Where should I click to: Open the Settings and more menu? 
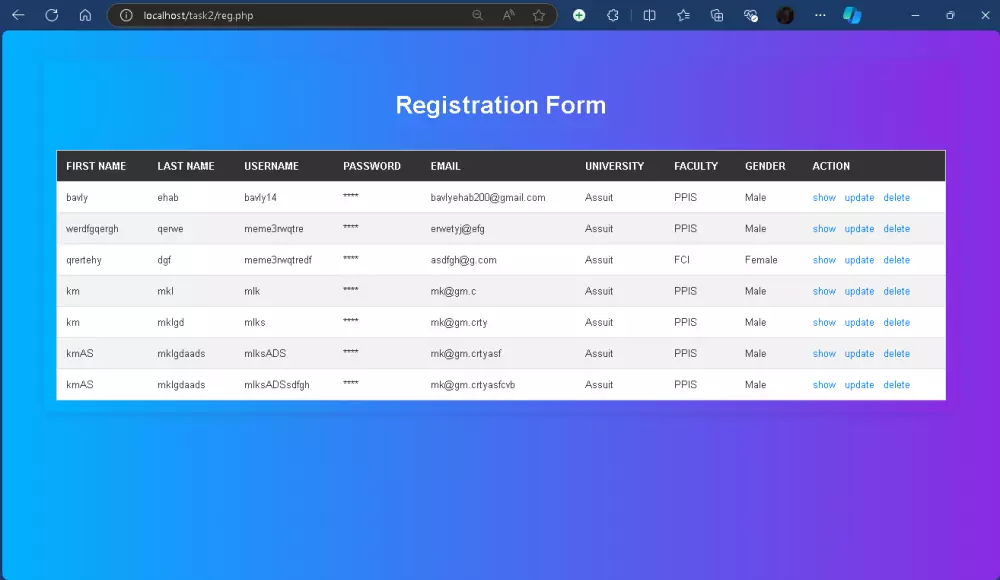(820, 15)
